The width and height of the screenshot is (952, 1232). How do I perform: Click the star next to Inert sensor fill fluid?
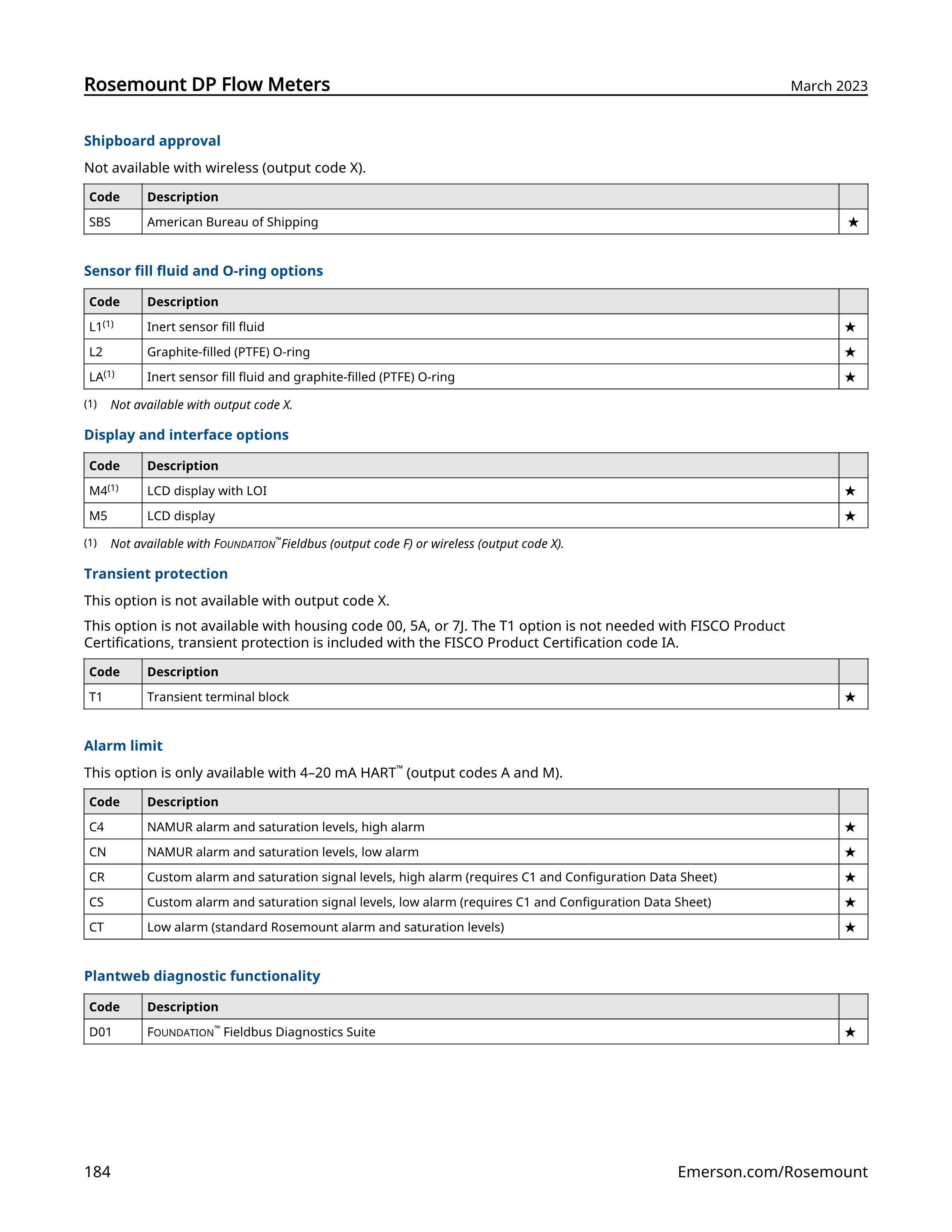(x=850, y=327)
